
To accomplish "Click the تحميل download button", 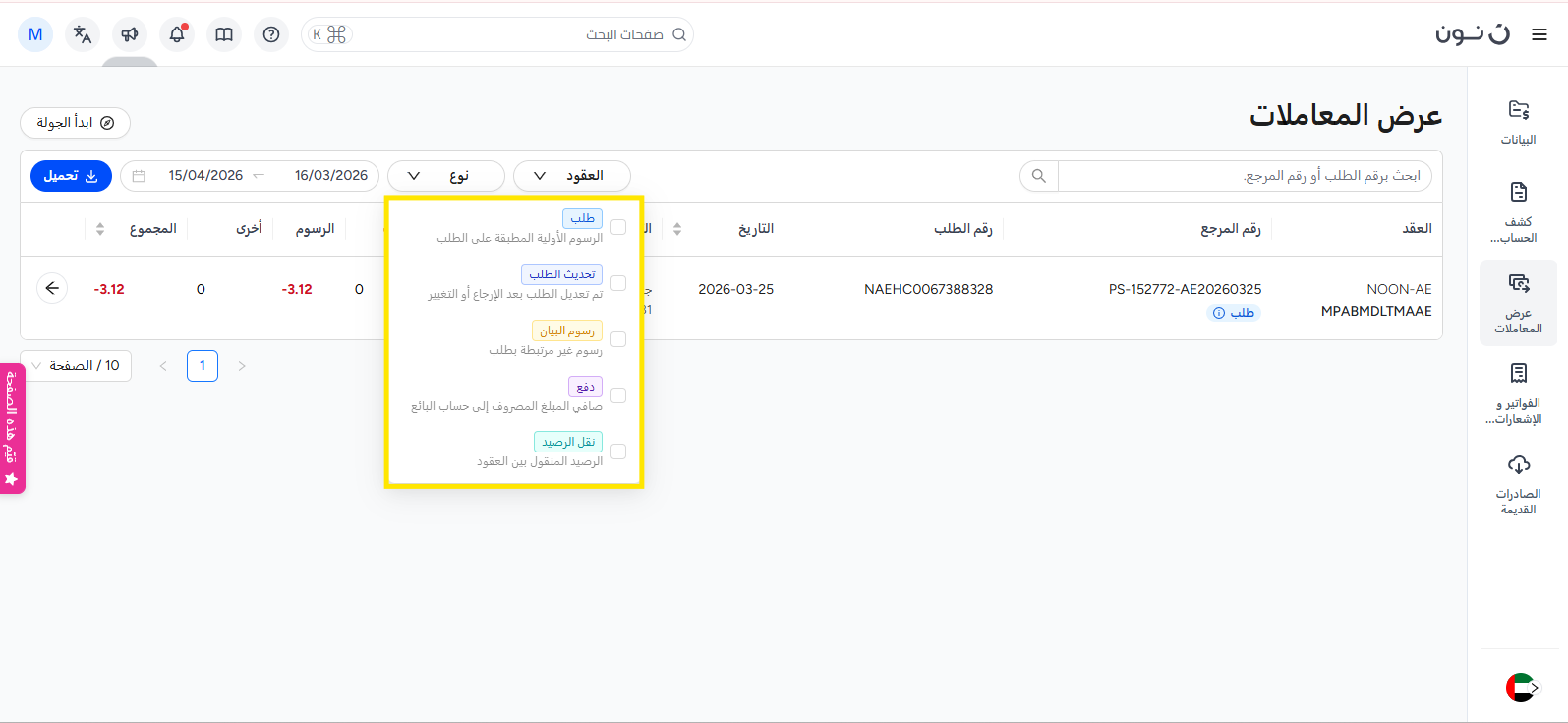I will tap(71, 176).
